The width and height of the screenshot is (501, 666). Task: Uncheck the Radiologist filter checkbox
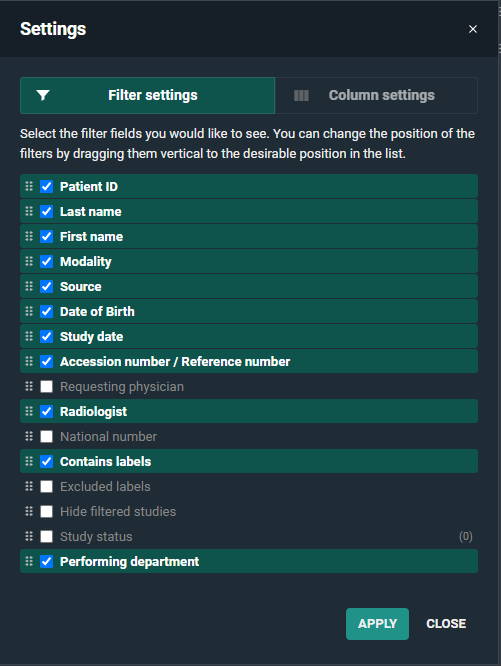point(47,411)
